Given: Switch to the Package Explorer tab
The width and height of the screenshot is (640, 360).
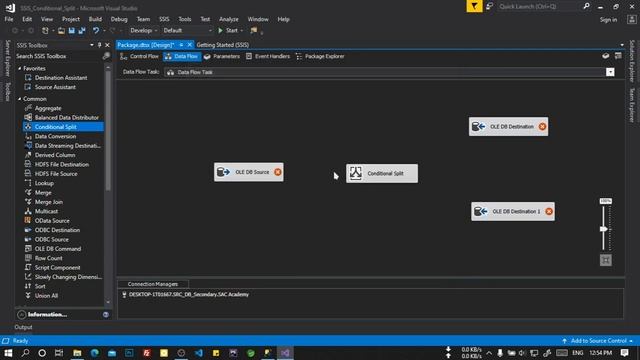Looking at the screenshot, I should pyautogui.click(x=320, y=56).
